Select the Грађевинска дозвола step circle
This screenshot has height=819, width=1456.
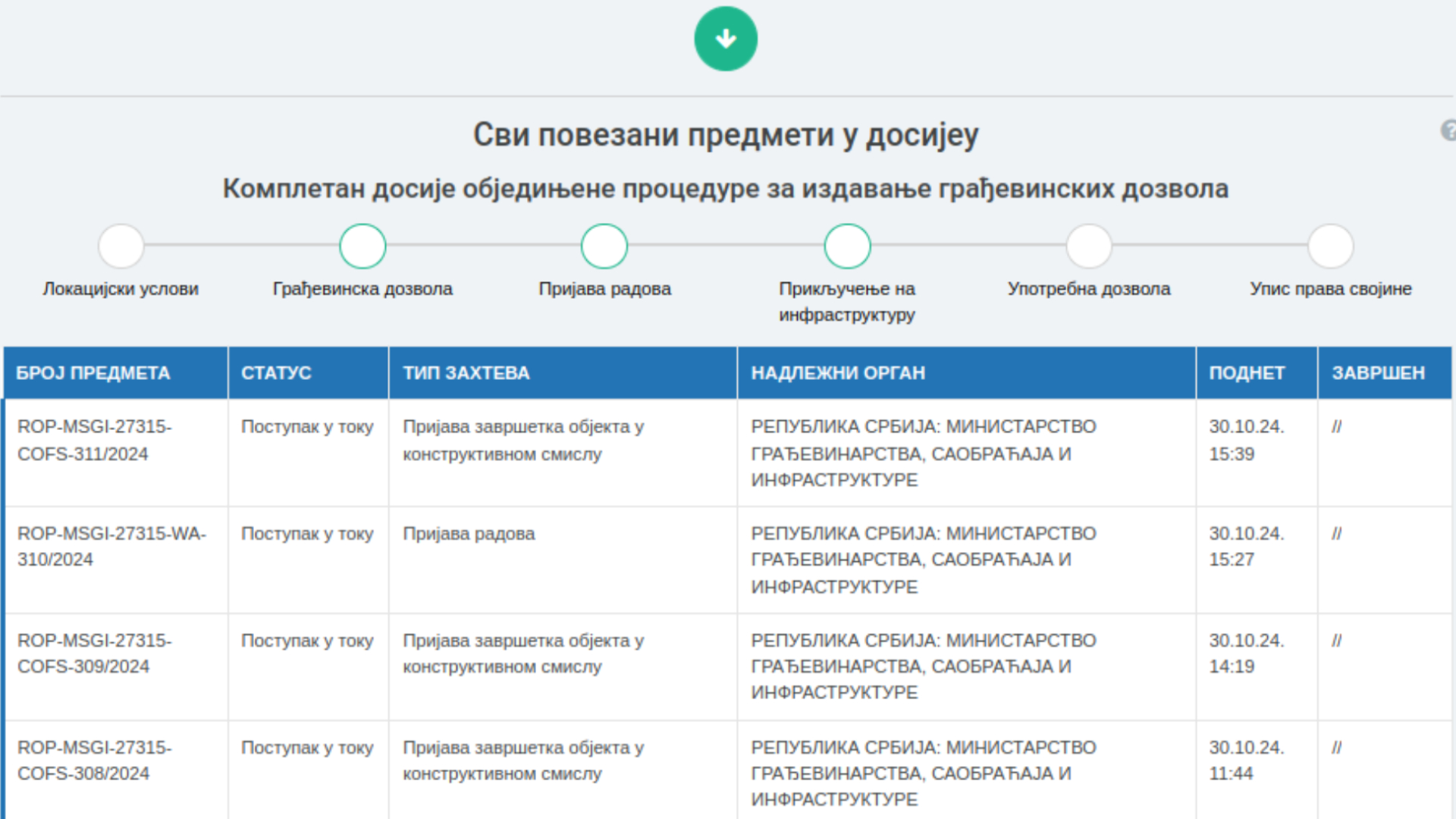coord(362,246)
